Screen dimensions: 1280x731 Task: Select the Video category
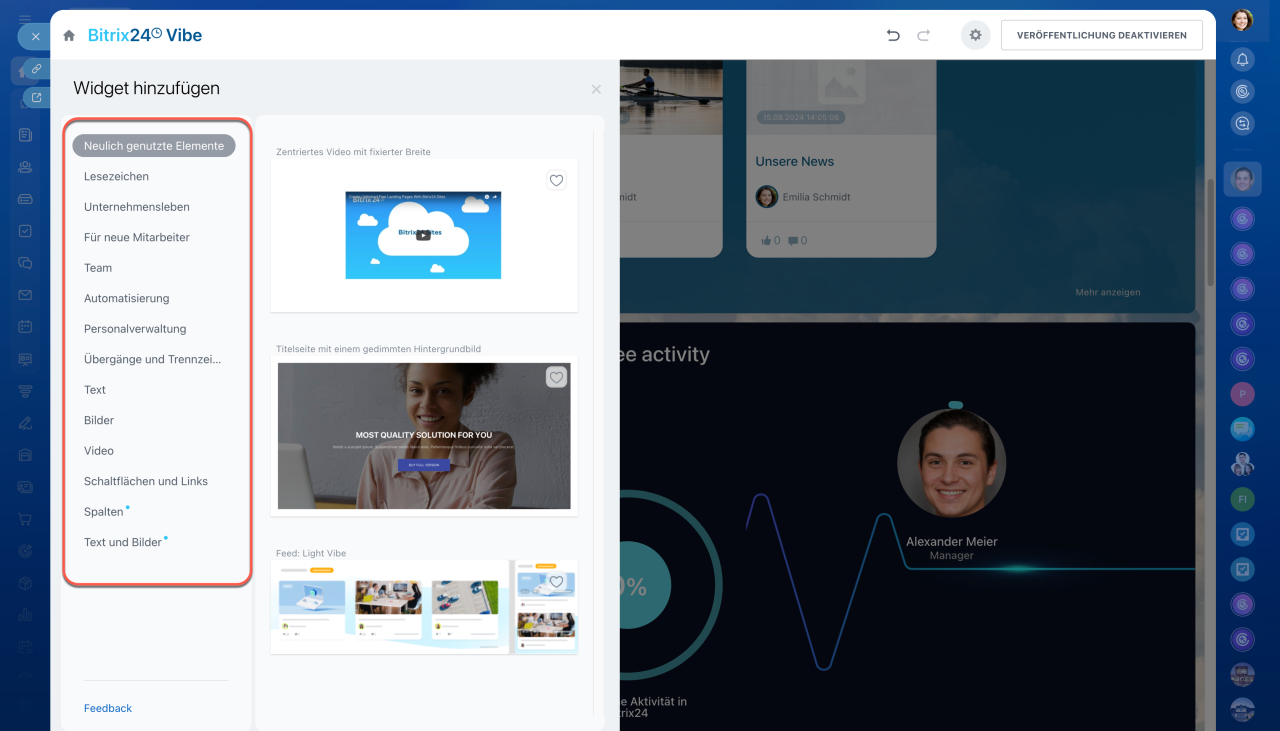(x=99, y=451)
